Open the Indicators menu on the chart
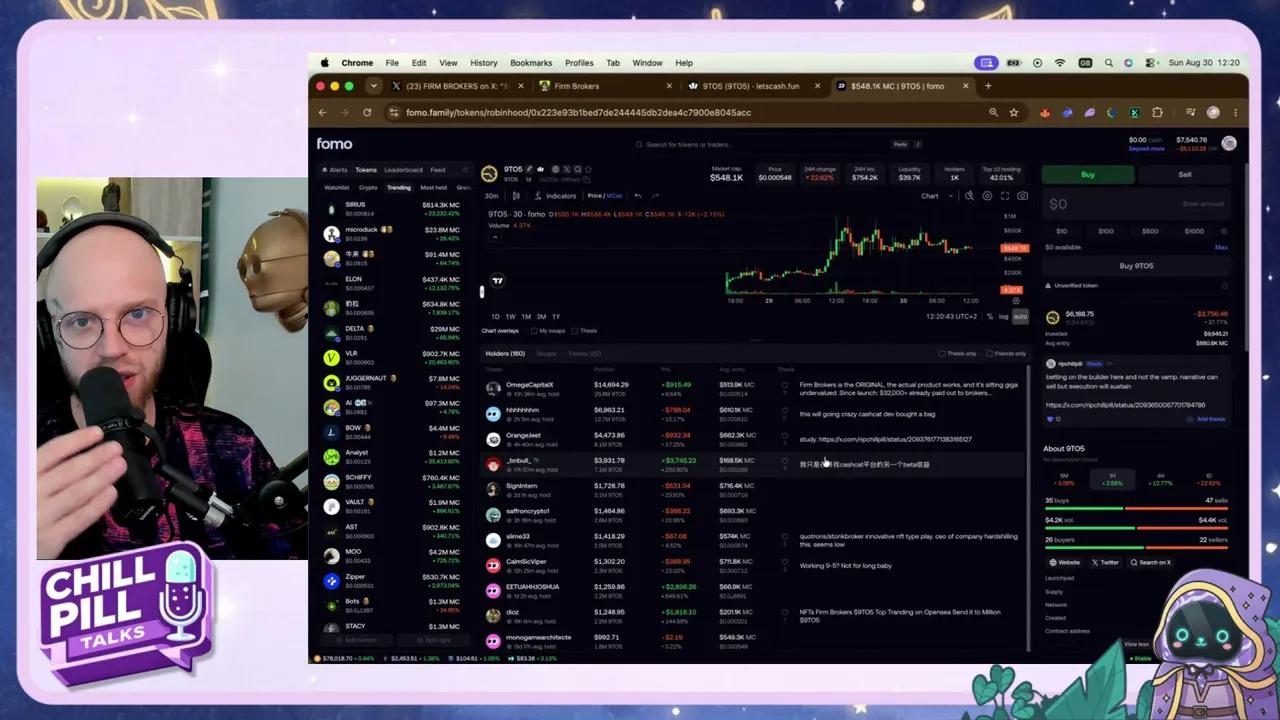 click(x=555, y=196)
